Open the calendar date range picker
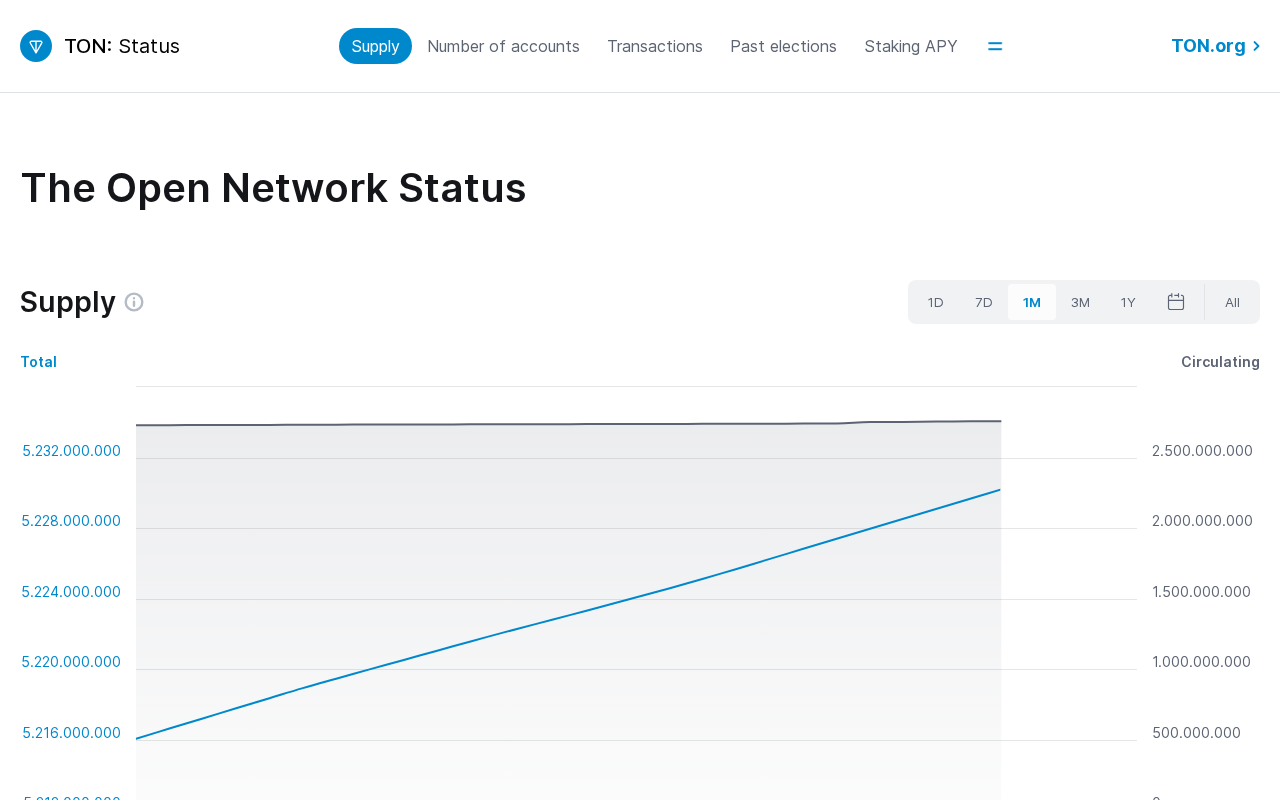This screenshot has height=800, width=1280. (1176, 302)
